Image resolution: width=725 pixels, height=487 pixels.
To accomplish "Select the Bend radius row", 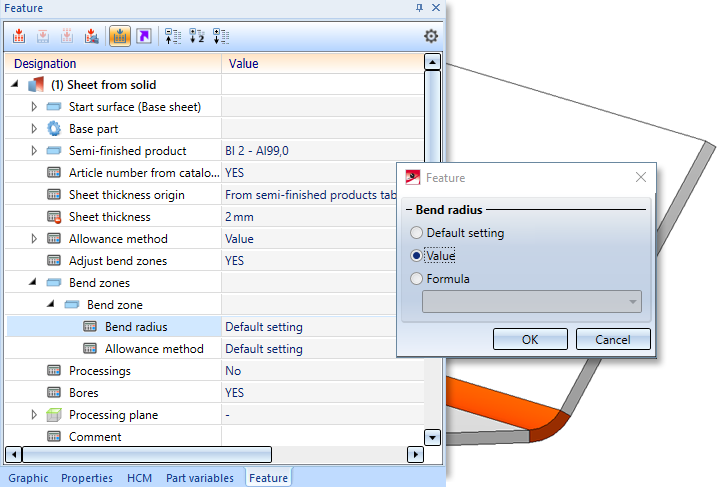I will [202, 327].
